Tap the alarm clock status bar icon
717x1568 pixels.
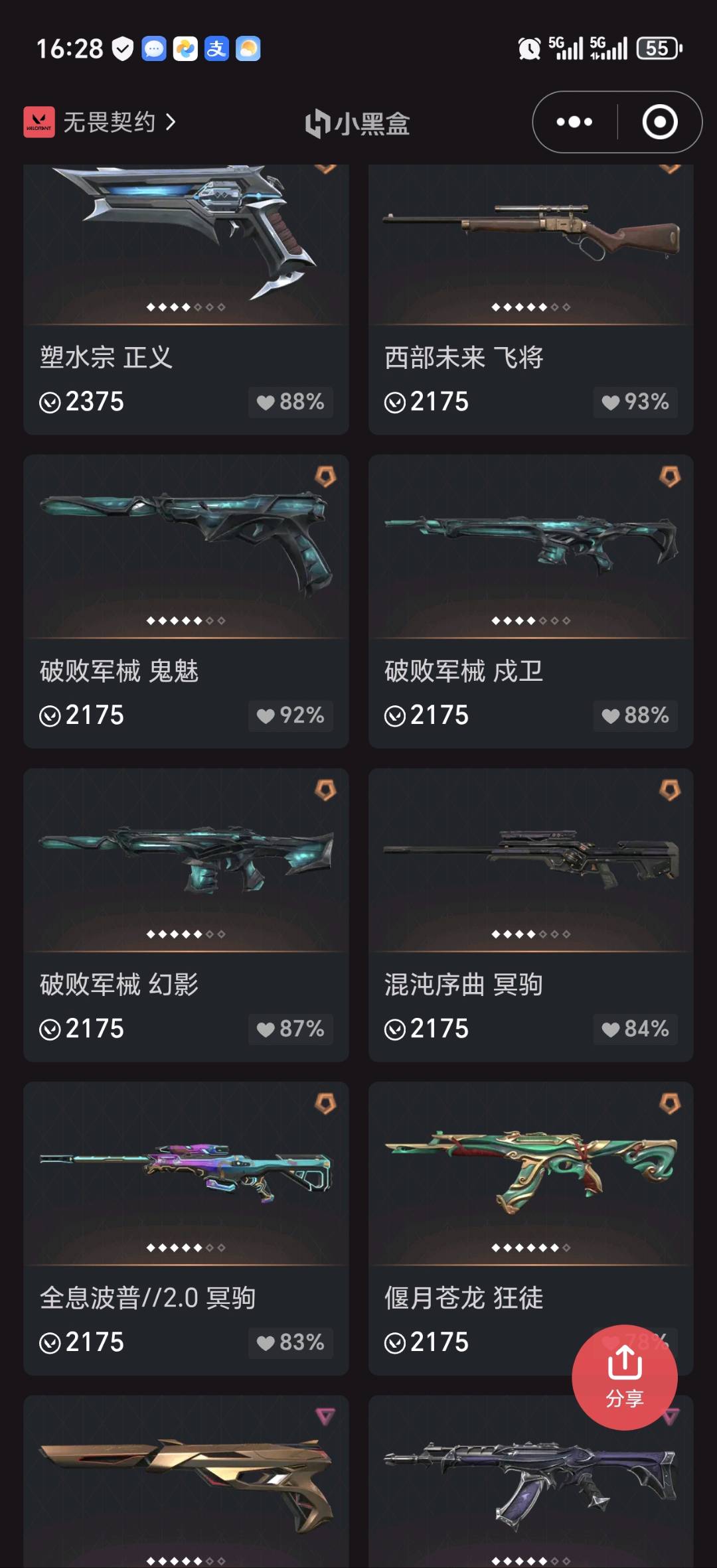[x=529, y=48]
